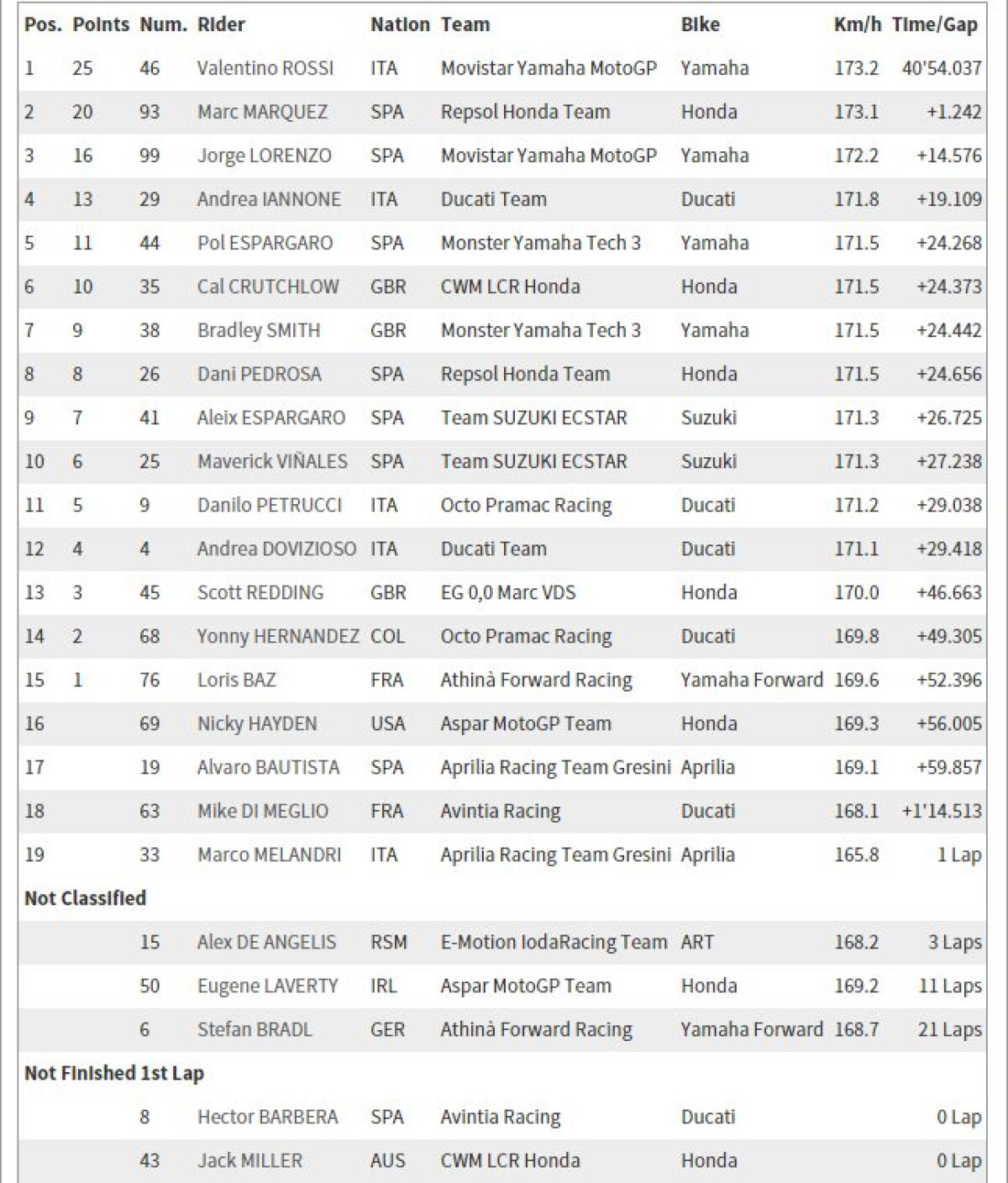Click the Points column header
This screenshot has width=1008, height=1183.
[101, 25]
